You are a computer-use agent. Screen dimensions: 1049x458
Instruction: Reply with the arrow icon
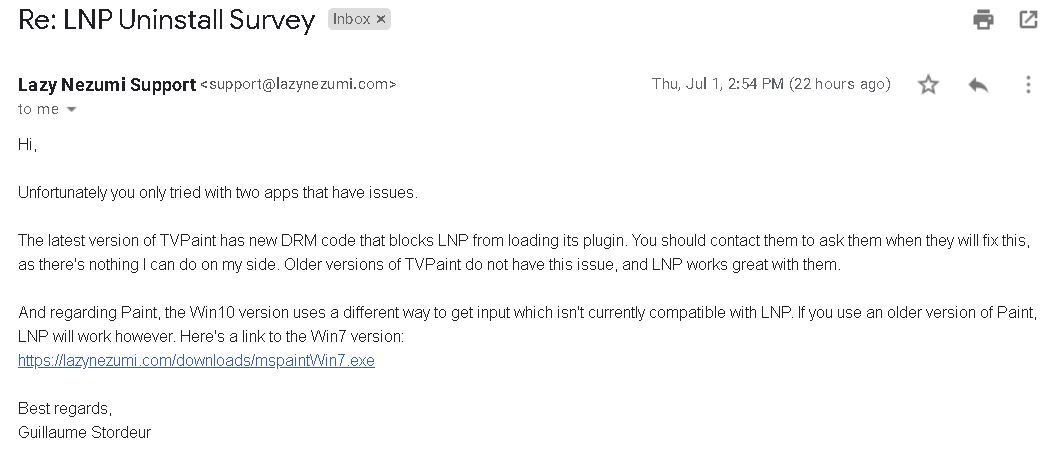[978, 84]
